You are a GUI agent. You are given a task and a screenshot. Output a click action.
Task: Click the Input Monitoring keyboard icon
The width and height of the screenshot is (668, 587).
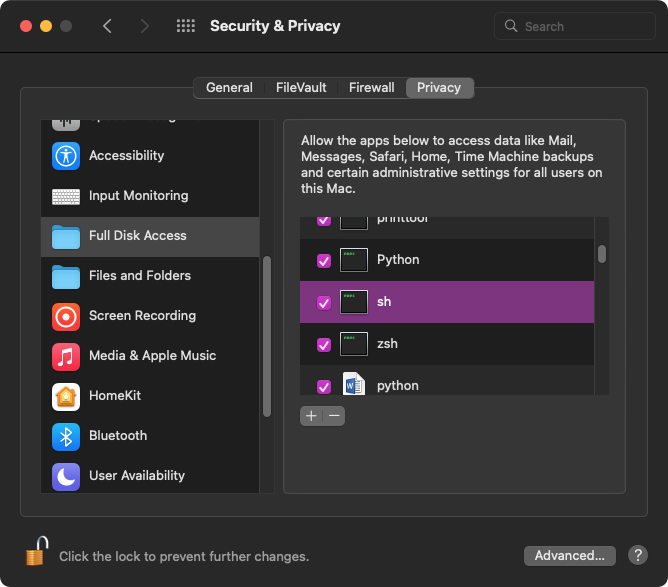66,196
